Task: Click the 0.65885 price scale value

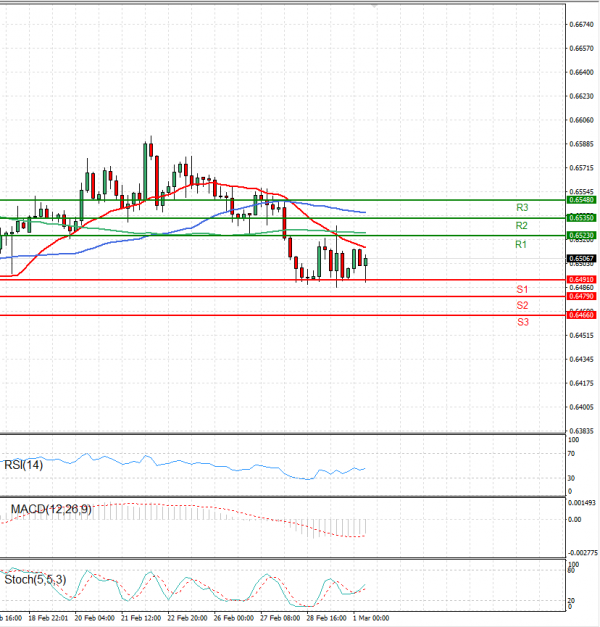Action: tap(582, 144)
